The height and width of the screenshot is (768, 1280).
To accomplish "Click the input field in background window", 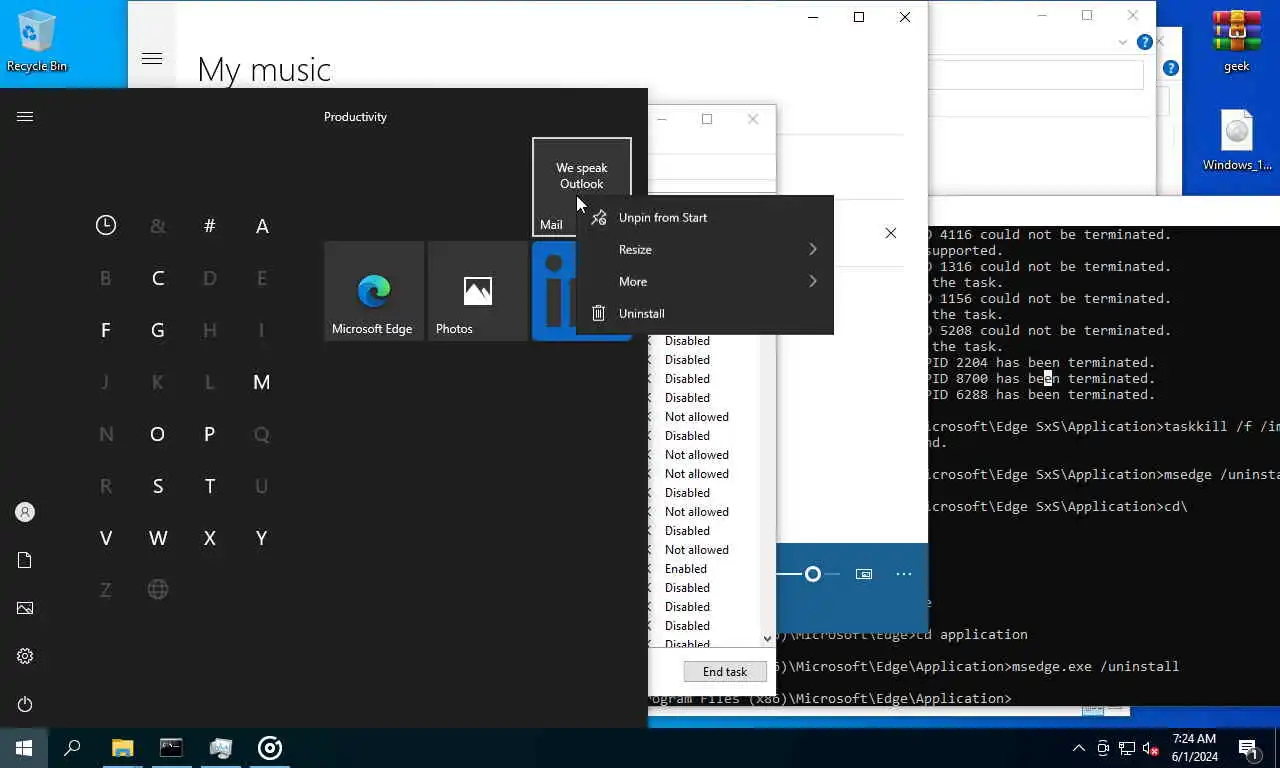I will point(1036,75).
